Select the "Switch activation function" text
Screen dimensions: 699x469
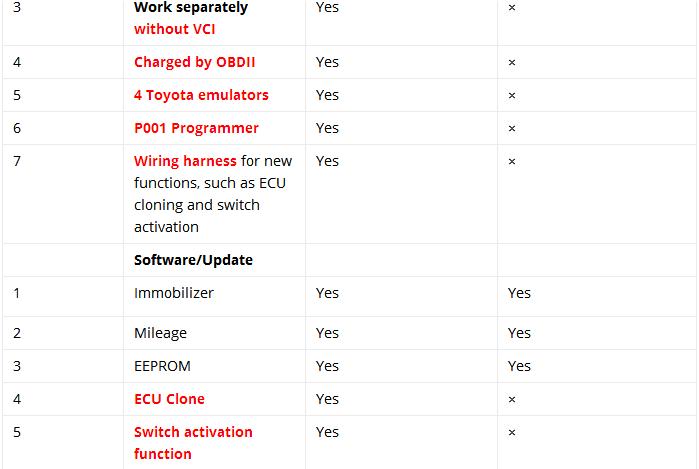tap(193, 442)
